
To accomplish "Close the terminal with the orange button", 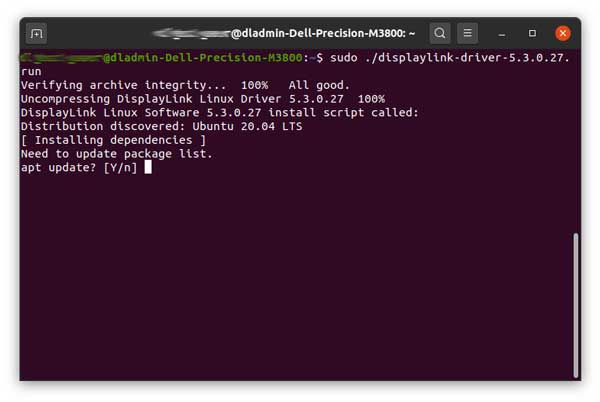I will click(x=563, y=33).
